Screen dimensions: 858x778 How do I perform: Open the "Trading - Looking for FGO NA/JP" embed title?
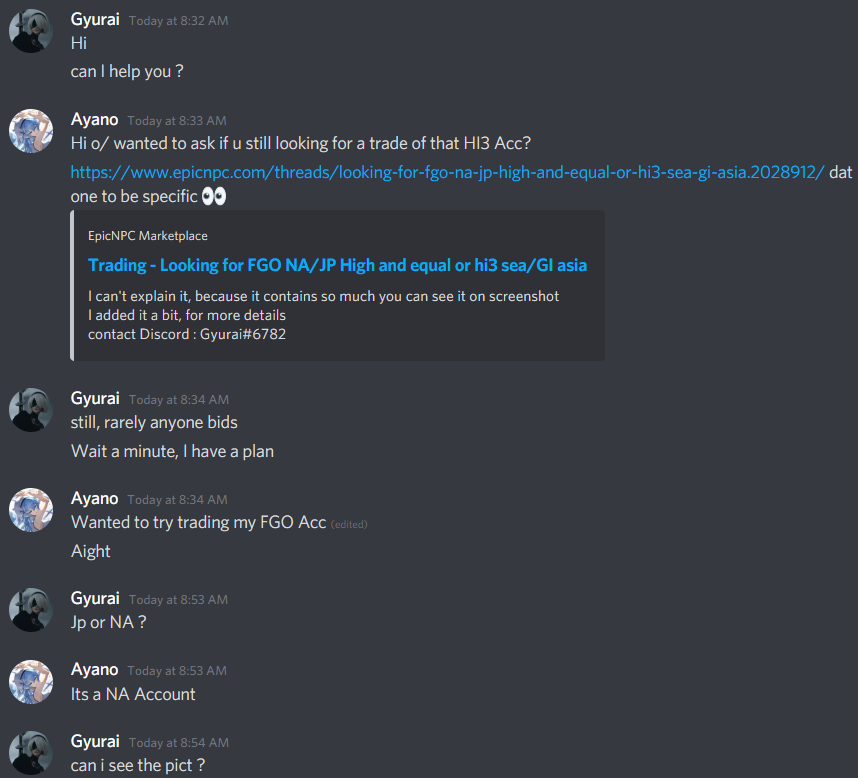point(337,265)
